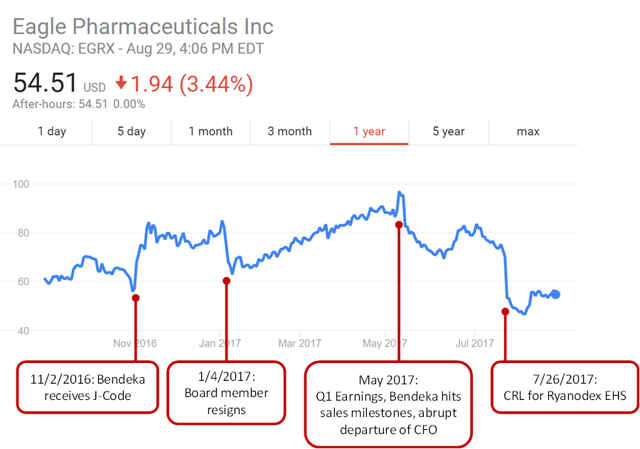
Task: Click the red marker dot for May 2017
Action: pyautogui.click(x=399, y=225)
